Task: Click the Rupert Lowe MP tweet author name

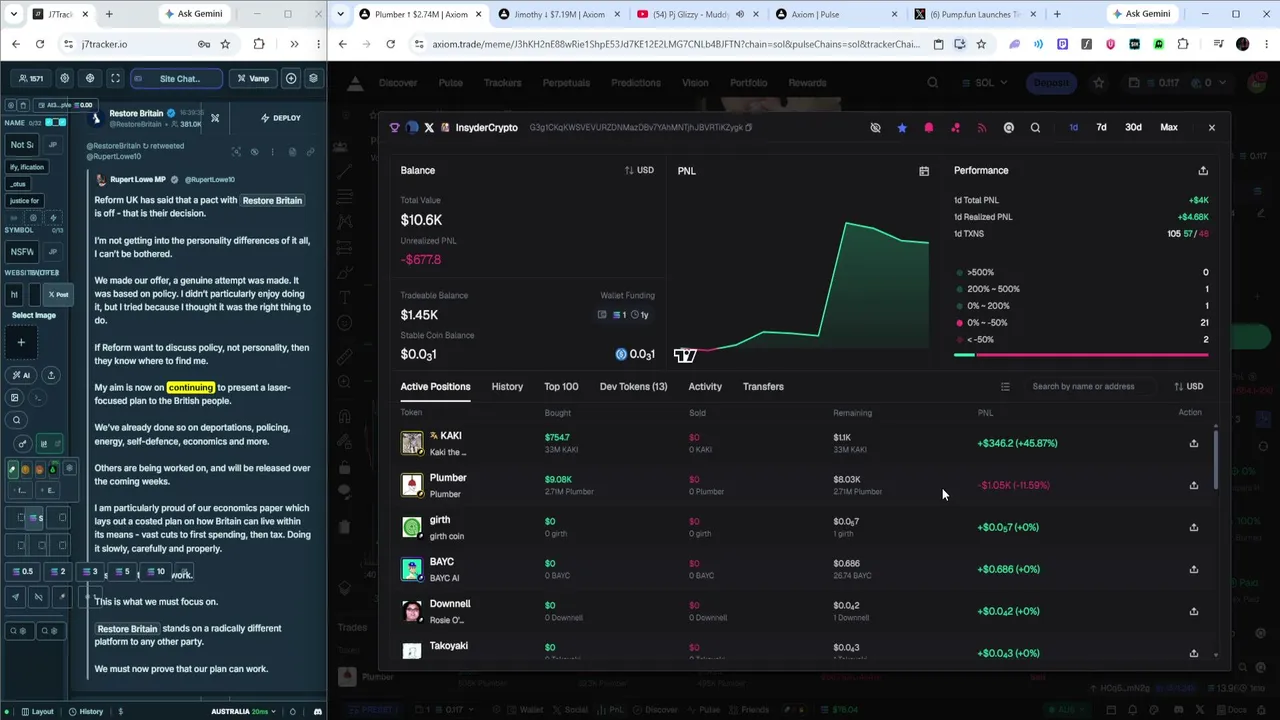Action: [138, 180]
